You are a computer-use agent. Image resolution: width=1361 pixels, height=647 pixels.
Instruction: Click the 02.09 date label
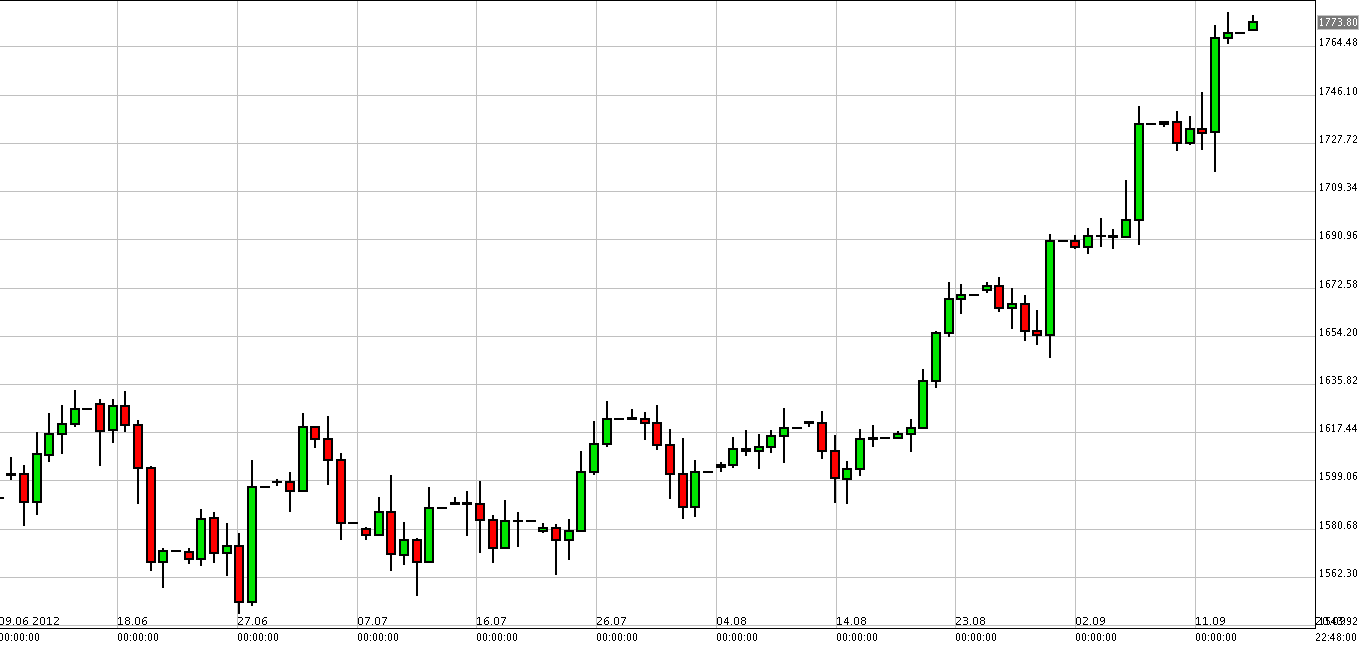click(1092, 620)
